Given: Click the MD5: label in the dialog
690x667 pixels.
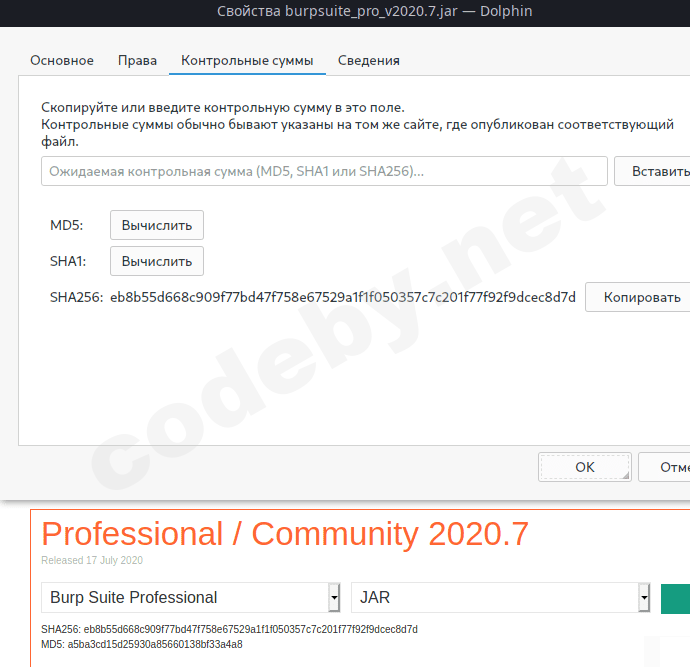Looking at the screenshot, I should [66, 225].
